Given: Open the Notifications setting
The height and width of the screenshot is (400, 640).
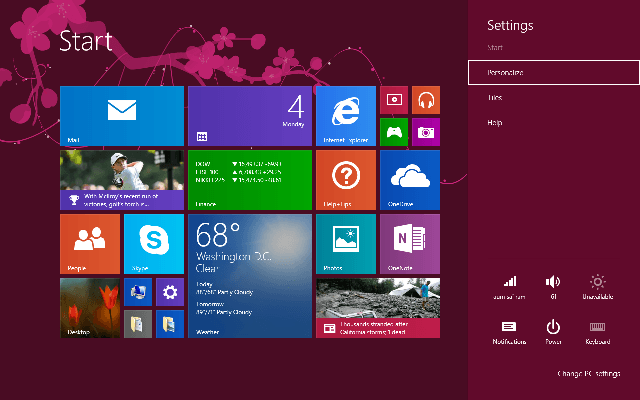Looking at the screenshot, I should coord(509,332).
